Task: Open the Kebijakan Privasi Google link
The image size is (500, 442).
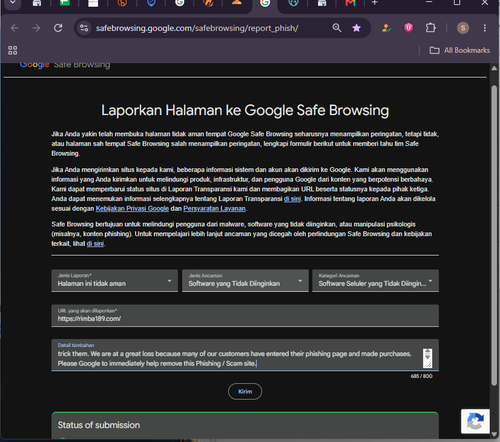Action: 132,209
